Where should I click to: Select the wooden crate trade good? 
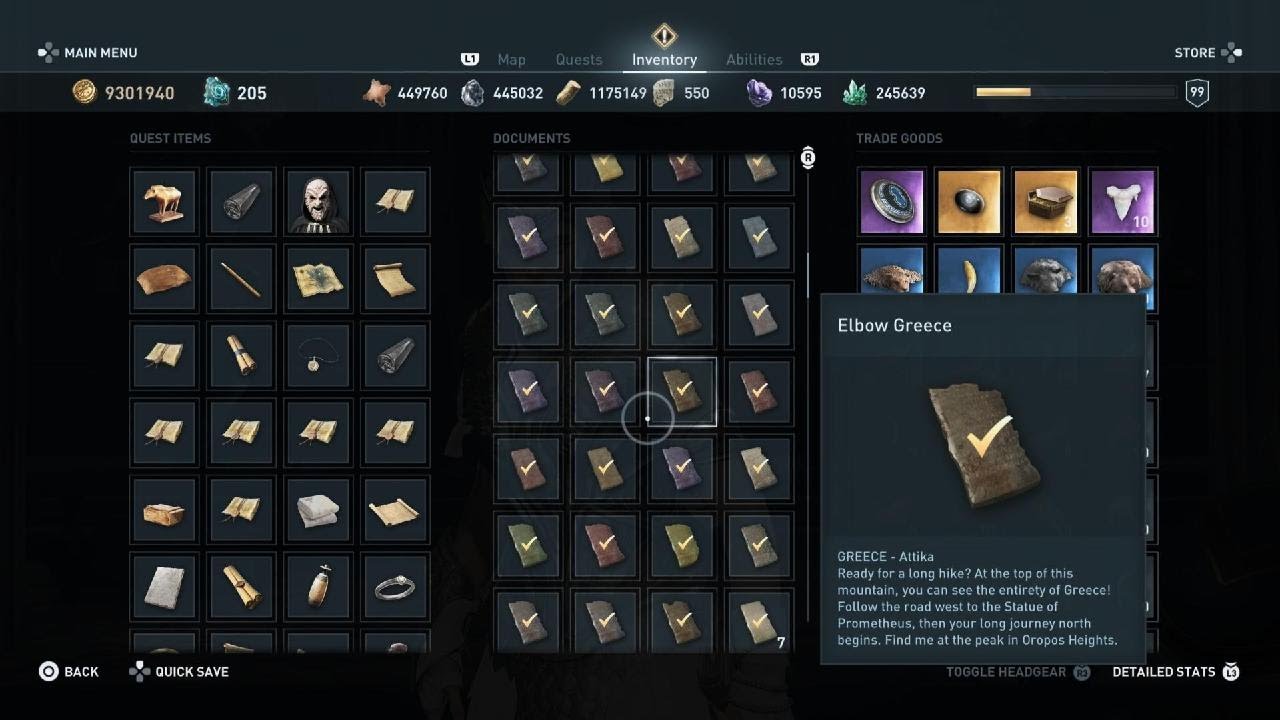[1046, 201]
